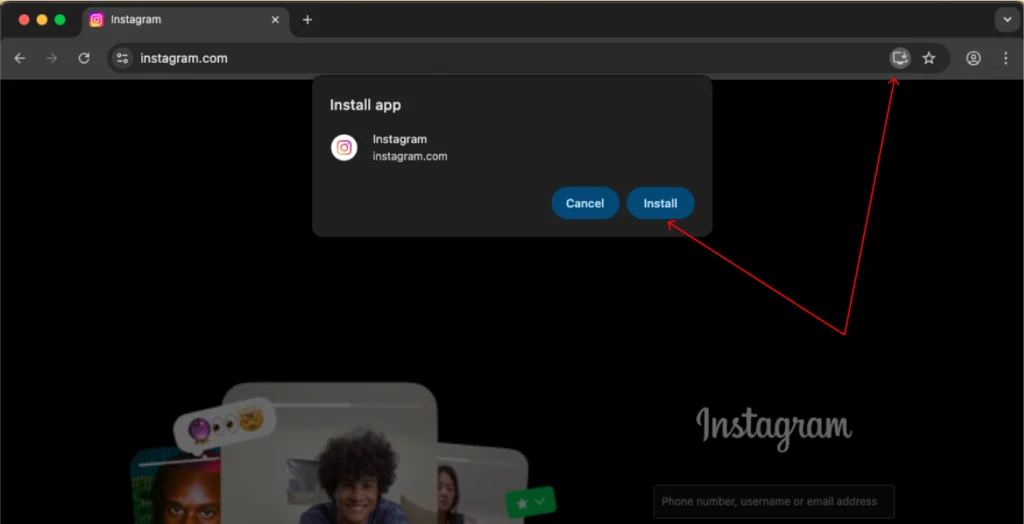Image resolution: width=1024 pixels, height=524 pixels.
Task: Click the Phone number, username or email field
Action: [774, 502]
